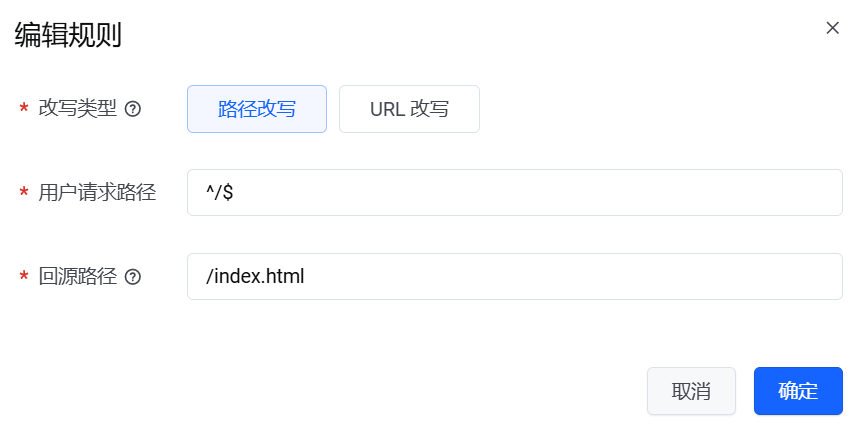Click the 编辑规则 dialog title

(68, 35)
